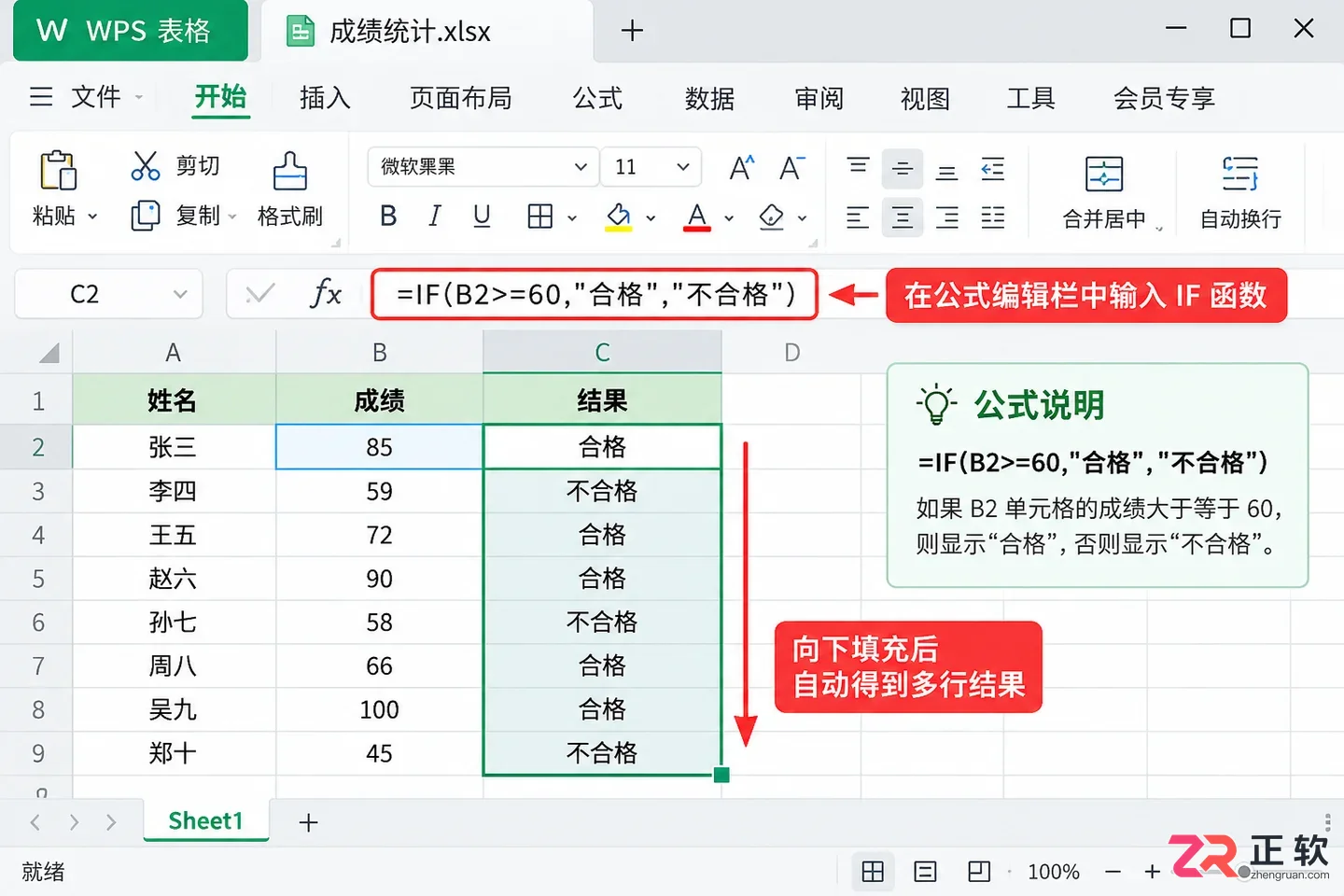Open the 公式 ribbon tab
Viewport: 1344px width, 896px height.
597,98
